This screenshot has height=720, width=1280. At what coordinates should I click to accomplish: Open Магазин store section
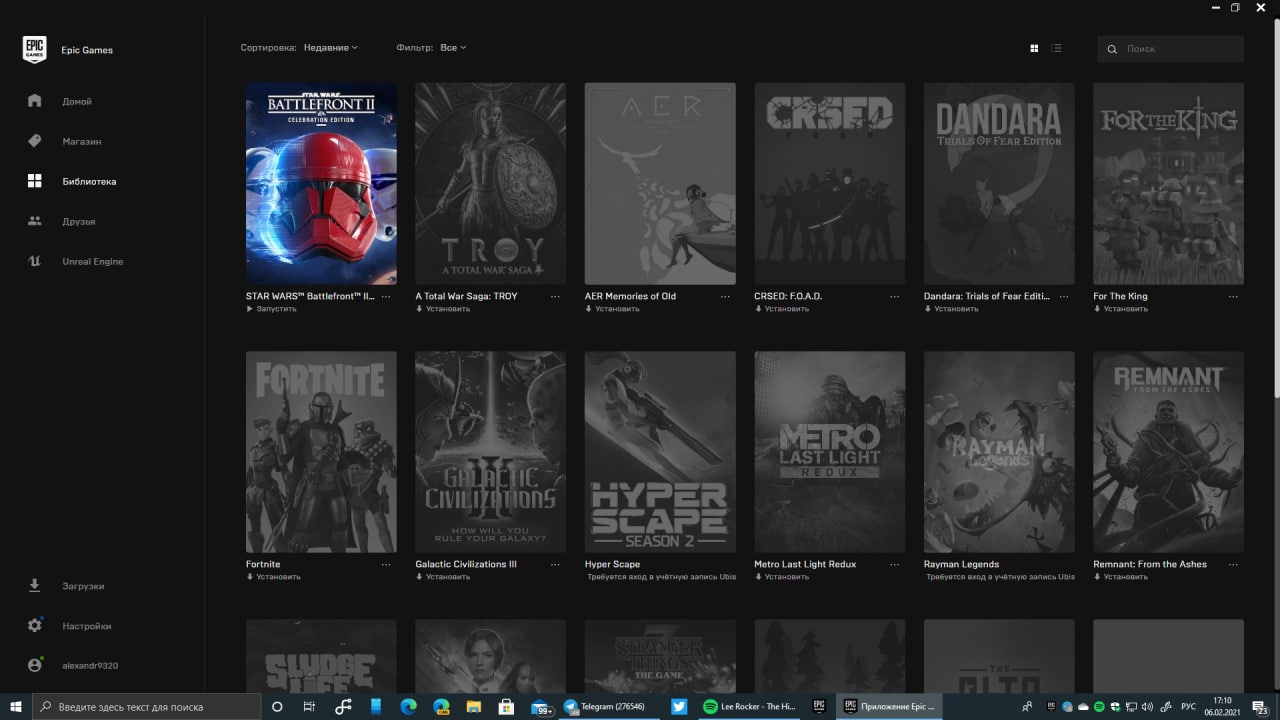81,141
